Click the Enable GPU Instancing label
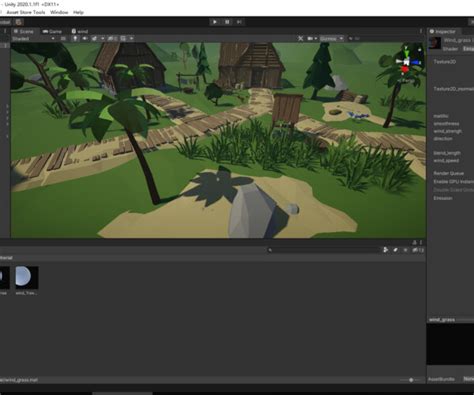The height and width of the screenshot is (395, 474). [x=453, y=182]
